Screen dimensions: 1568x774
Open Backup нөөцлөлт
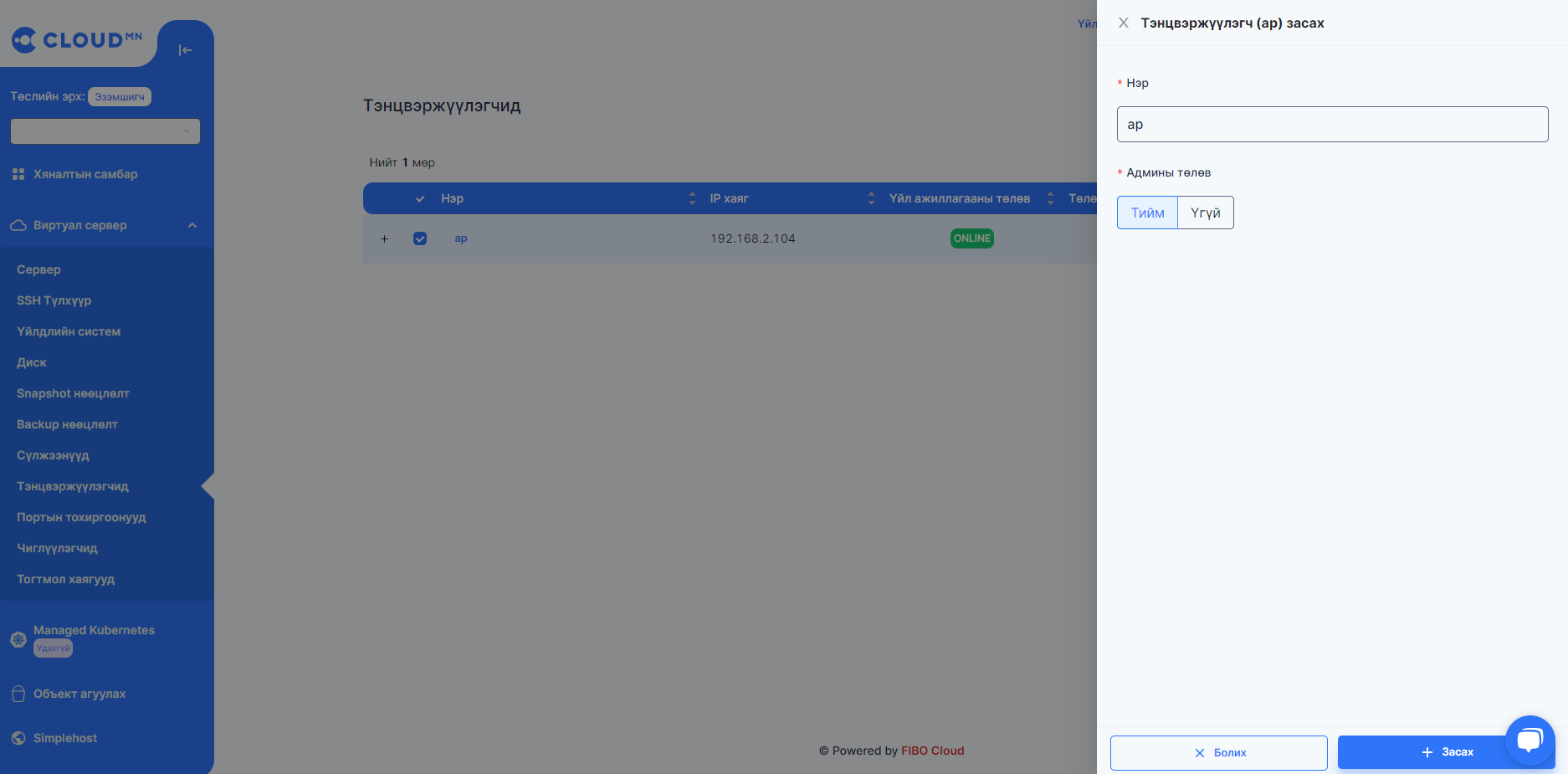[x=67, y=424]
